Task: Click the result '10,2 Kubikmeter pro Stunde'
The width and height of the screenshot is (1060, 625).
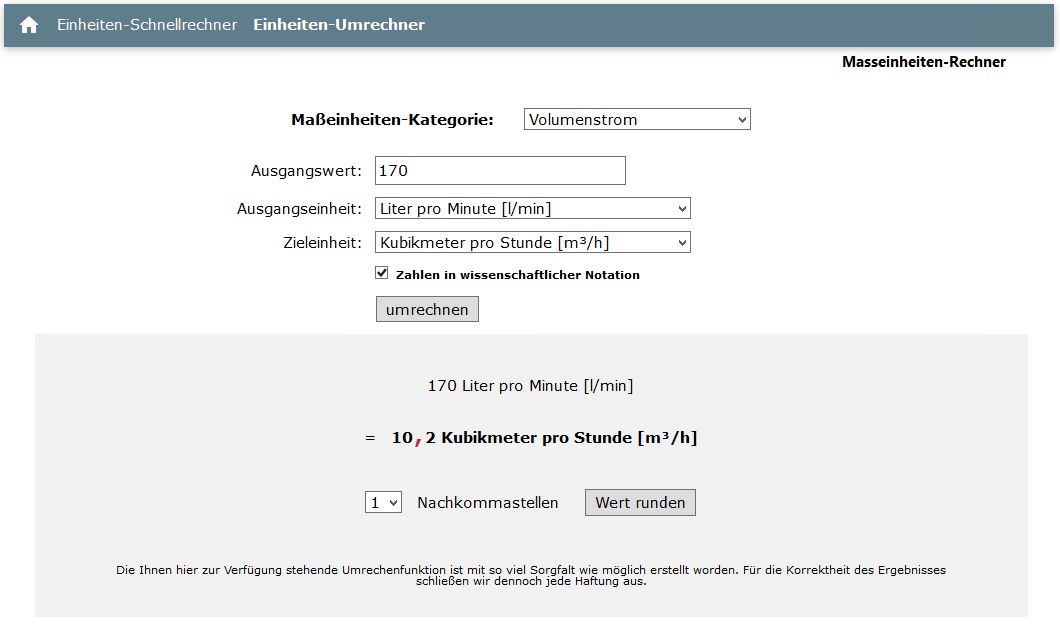Action: pos(544,438)
